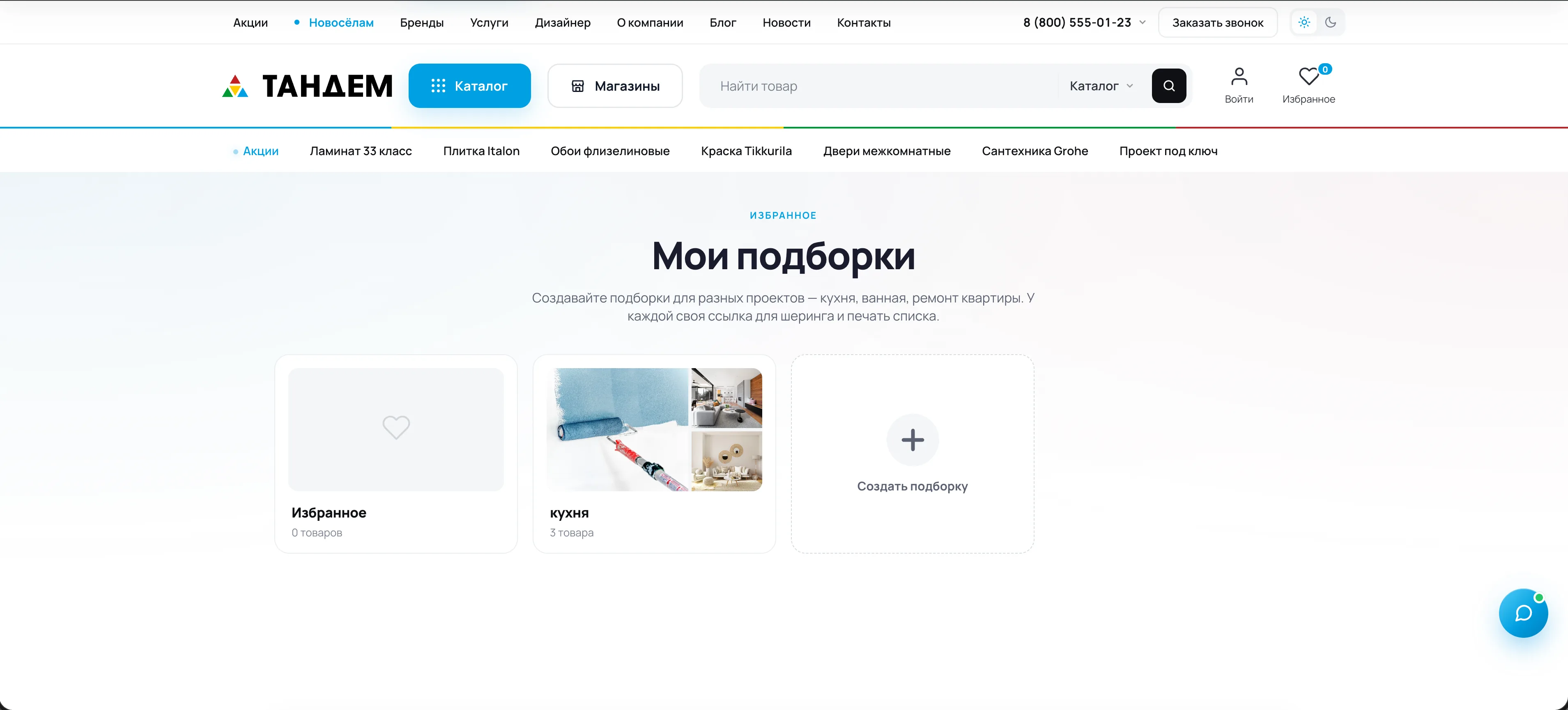Open Новосёлам menu item
This screenshot has width=1568, height=710.
pyautogui.click(x=341, y=23)
